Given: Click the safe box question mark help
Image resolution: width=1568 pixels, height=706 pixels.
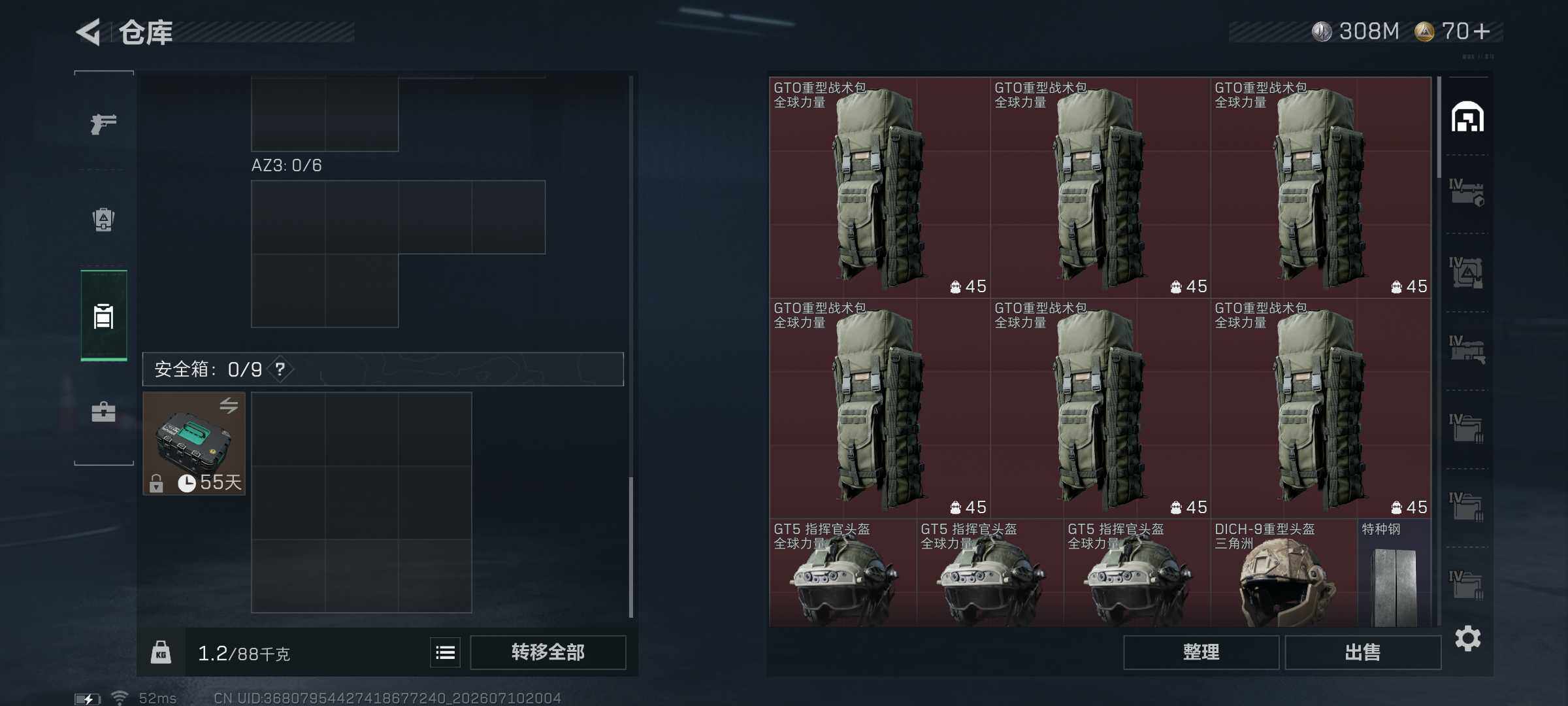Looking at the screenshot, I should 280,369.
